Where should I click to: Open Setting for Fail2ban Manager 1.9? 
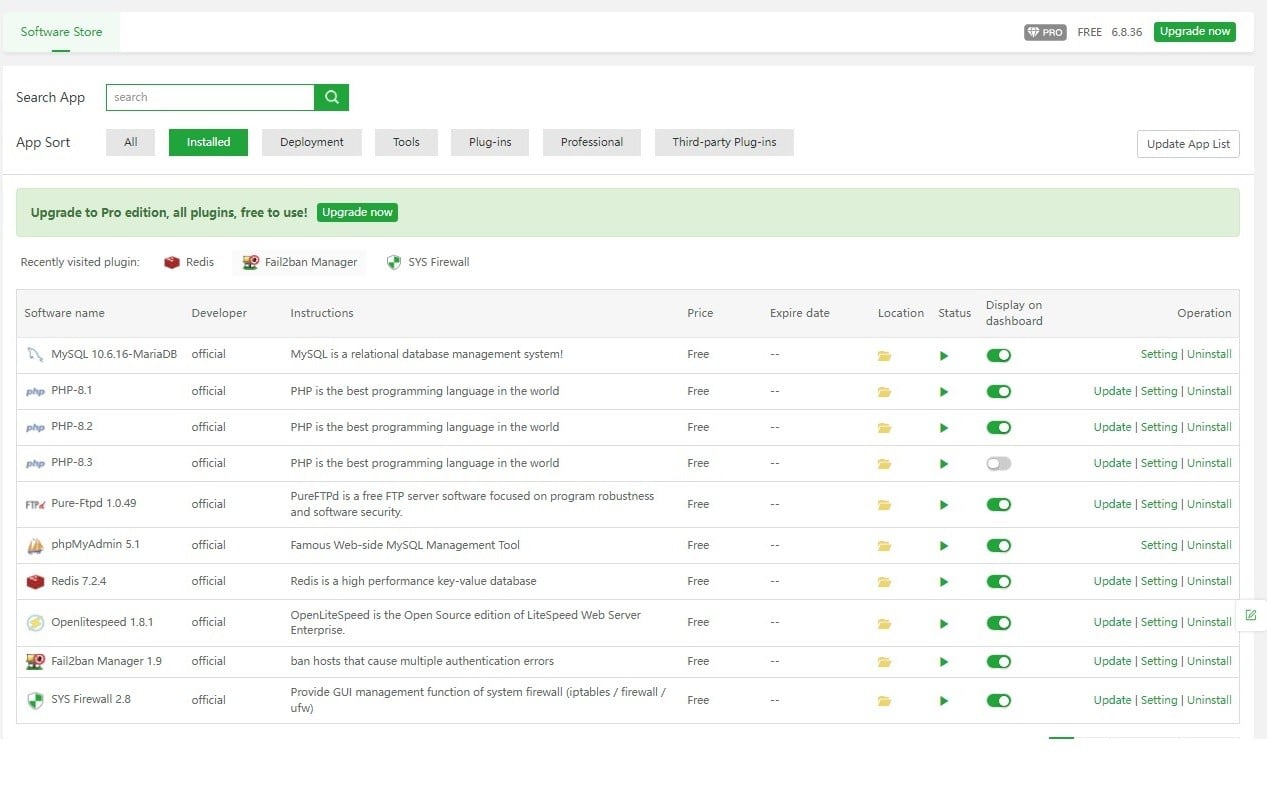1159,661
